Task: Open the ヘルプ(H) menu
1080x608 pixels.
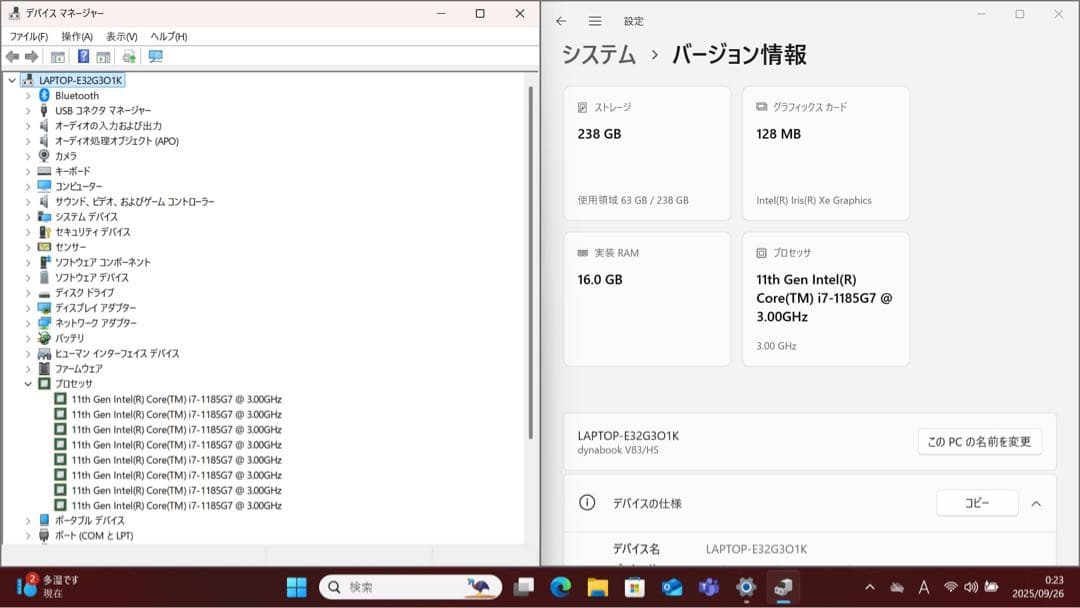Action: tap(169, 36)
